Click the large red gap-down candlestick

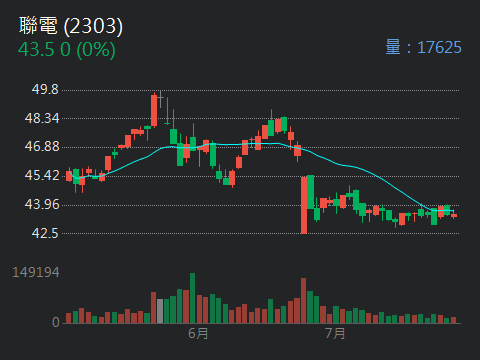(304, 205)
